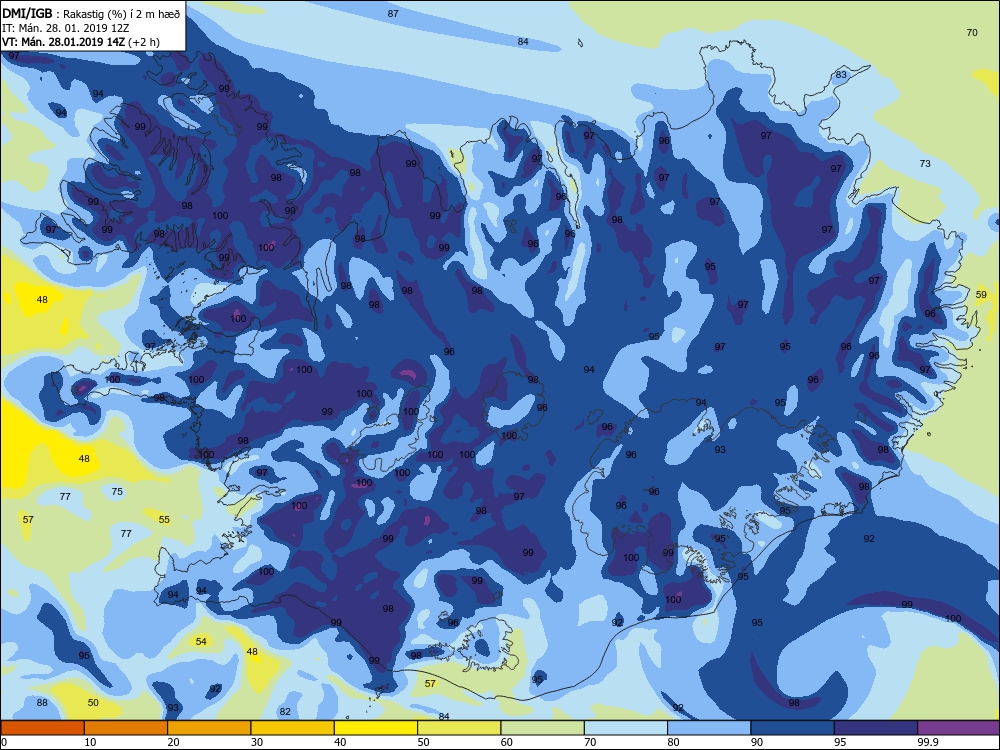The height and width of the screenshot is (750, 1000).
Task: Click the humidity value '70' on the map
Action: coord(972,33)
